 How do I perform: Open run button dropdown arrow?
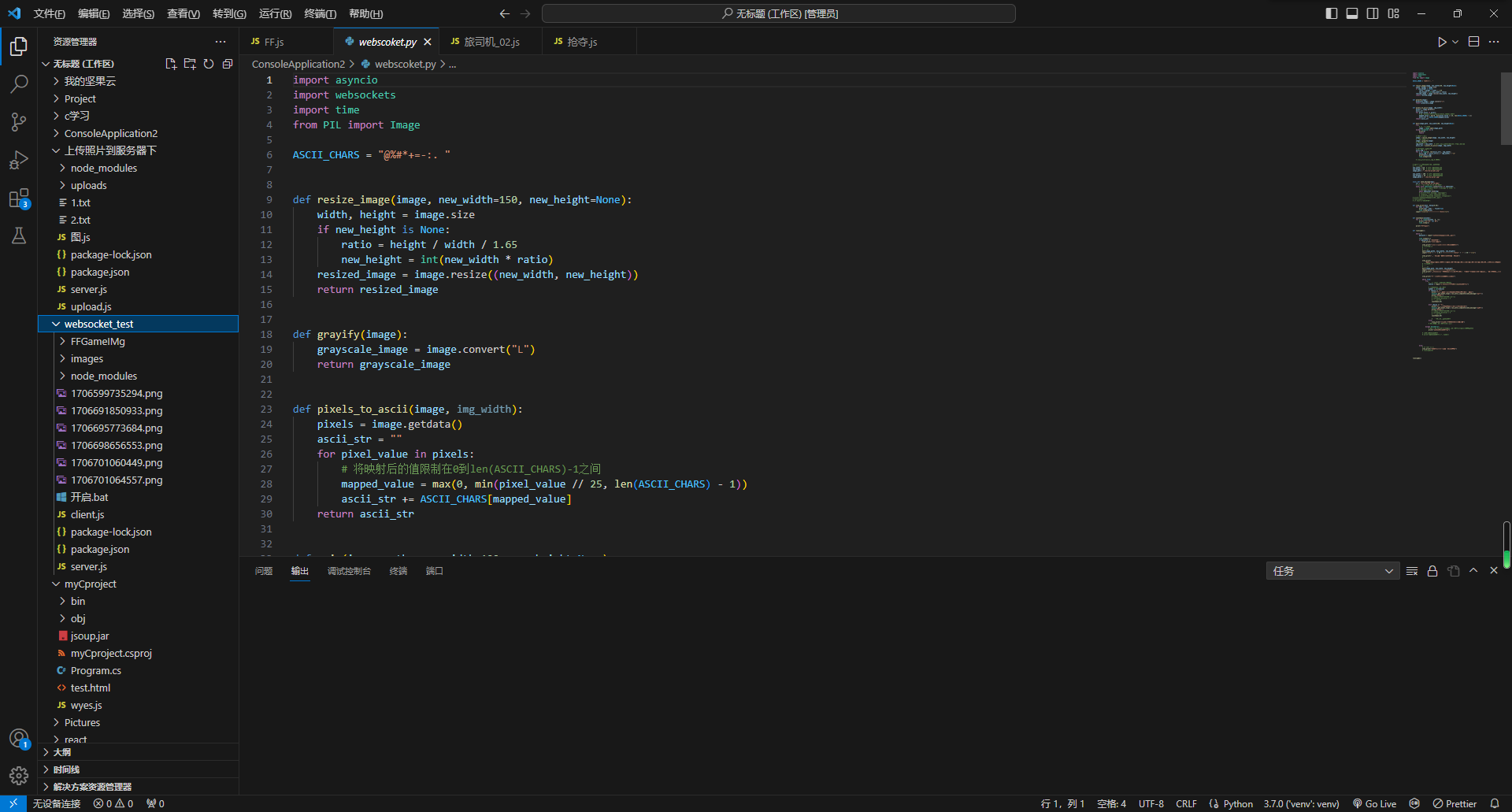click(1455, 42)
